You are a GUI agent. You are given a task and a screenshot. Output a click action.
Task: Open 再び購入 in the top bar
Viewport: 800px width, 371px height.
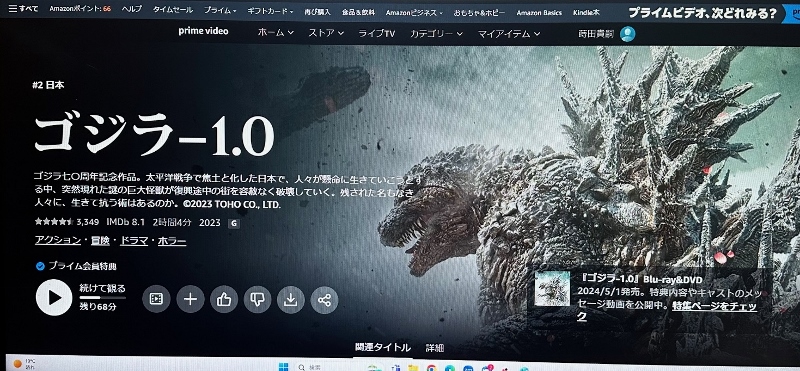317,11
